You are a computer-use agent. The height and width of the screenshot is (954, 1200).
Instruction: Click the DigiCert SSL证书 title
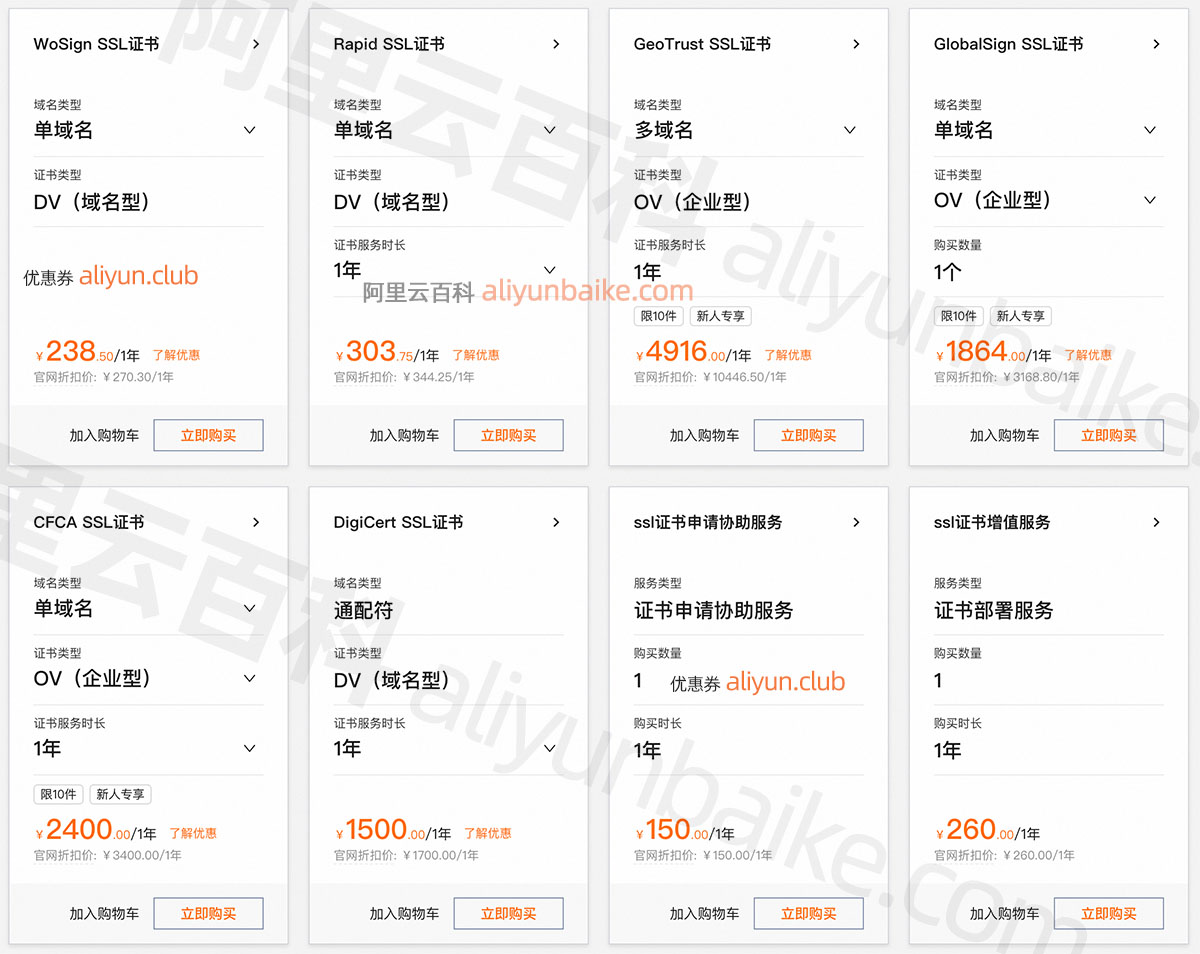tap(398, 522)
